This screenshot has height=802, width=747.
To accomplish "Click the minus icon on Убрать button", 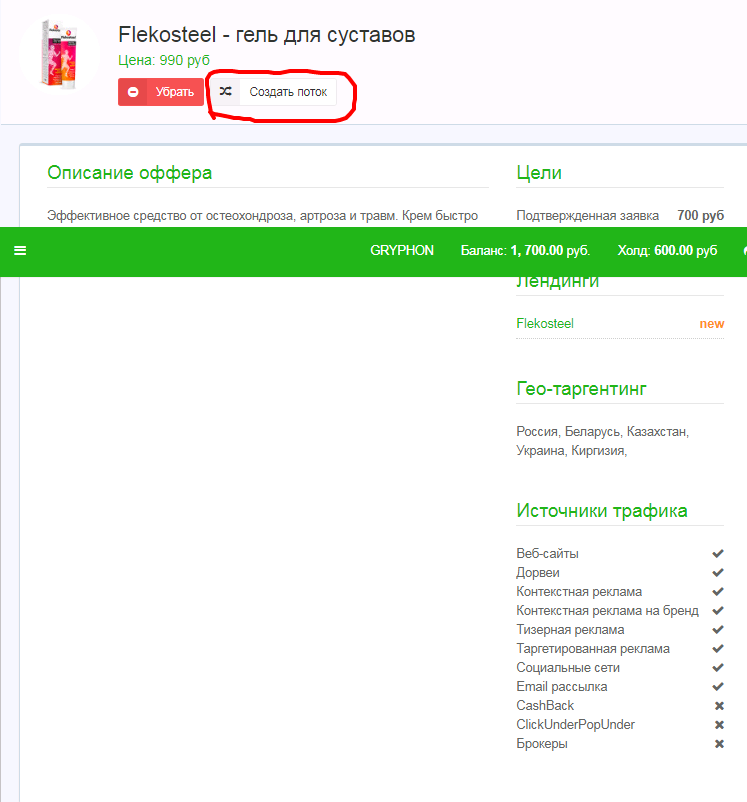I will [133, 92].
